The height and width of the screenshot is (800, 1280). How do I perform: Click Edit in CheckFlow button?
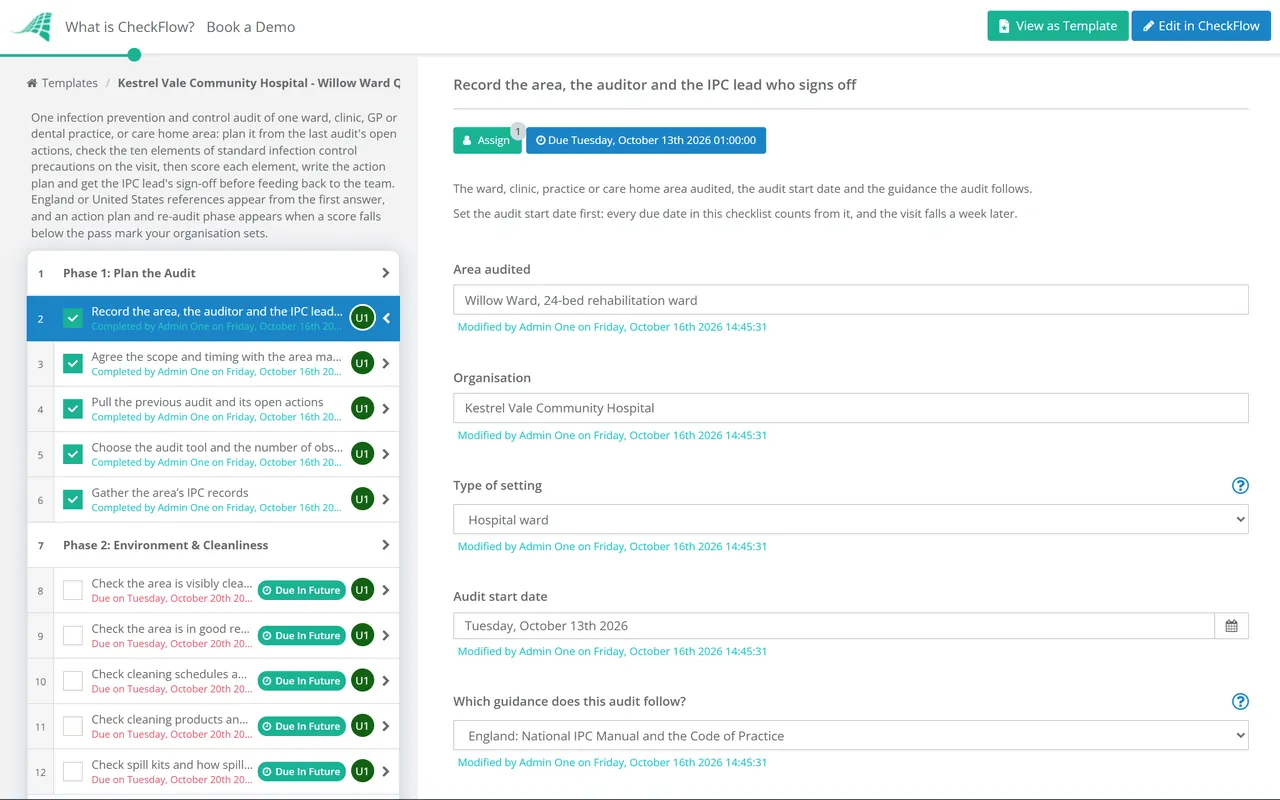point(1201,26)
